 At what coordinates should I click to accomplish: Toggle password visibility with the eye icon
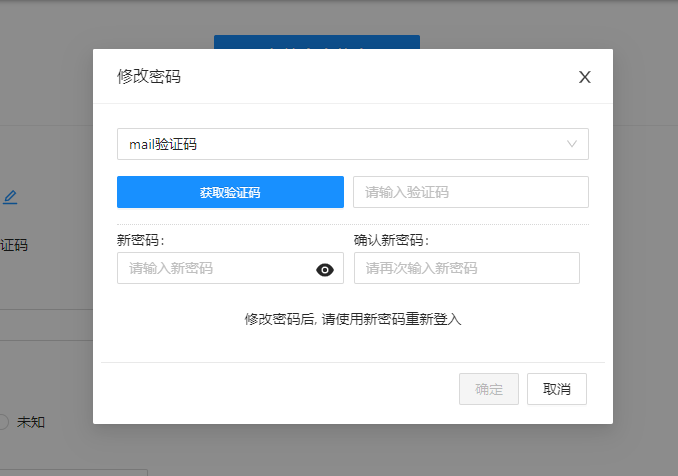coord(324,269)
